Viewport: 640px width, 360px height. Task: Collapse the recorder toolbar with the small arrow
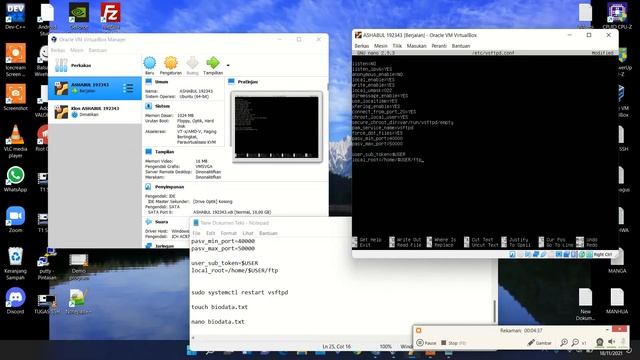pyautogui.click(x=607, y=329)
